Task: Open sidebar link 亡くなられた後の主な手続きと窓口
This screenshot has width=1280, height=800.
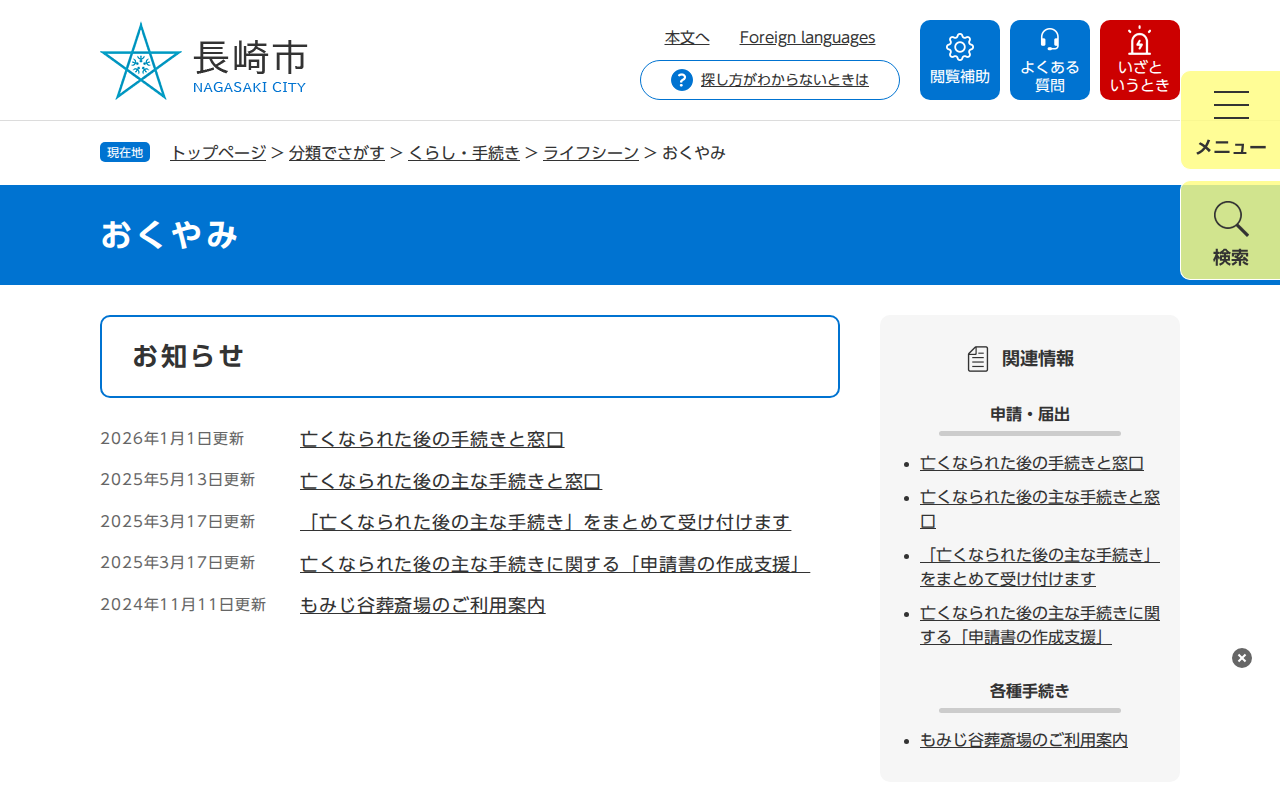Action: (1040, 509)
